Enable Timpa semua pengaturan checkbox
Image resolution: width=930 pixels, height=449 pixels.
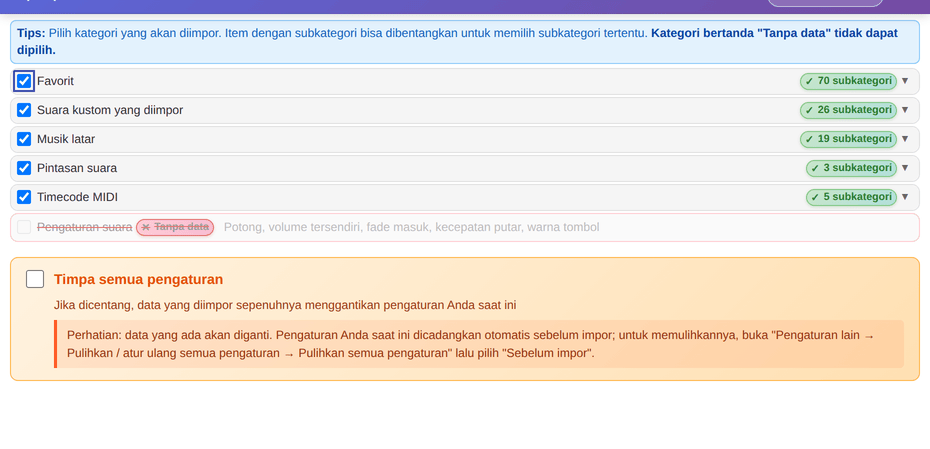coord(35,279)
